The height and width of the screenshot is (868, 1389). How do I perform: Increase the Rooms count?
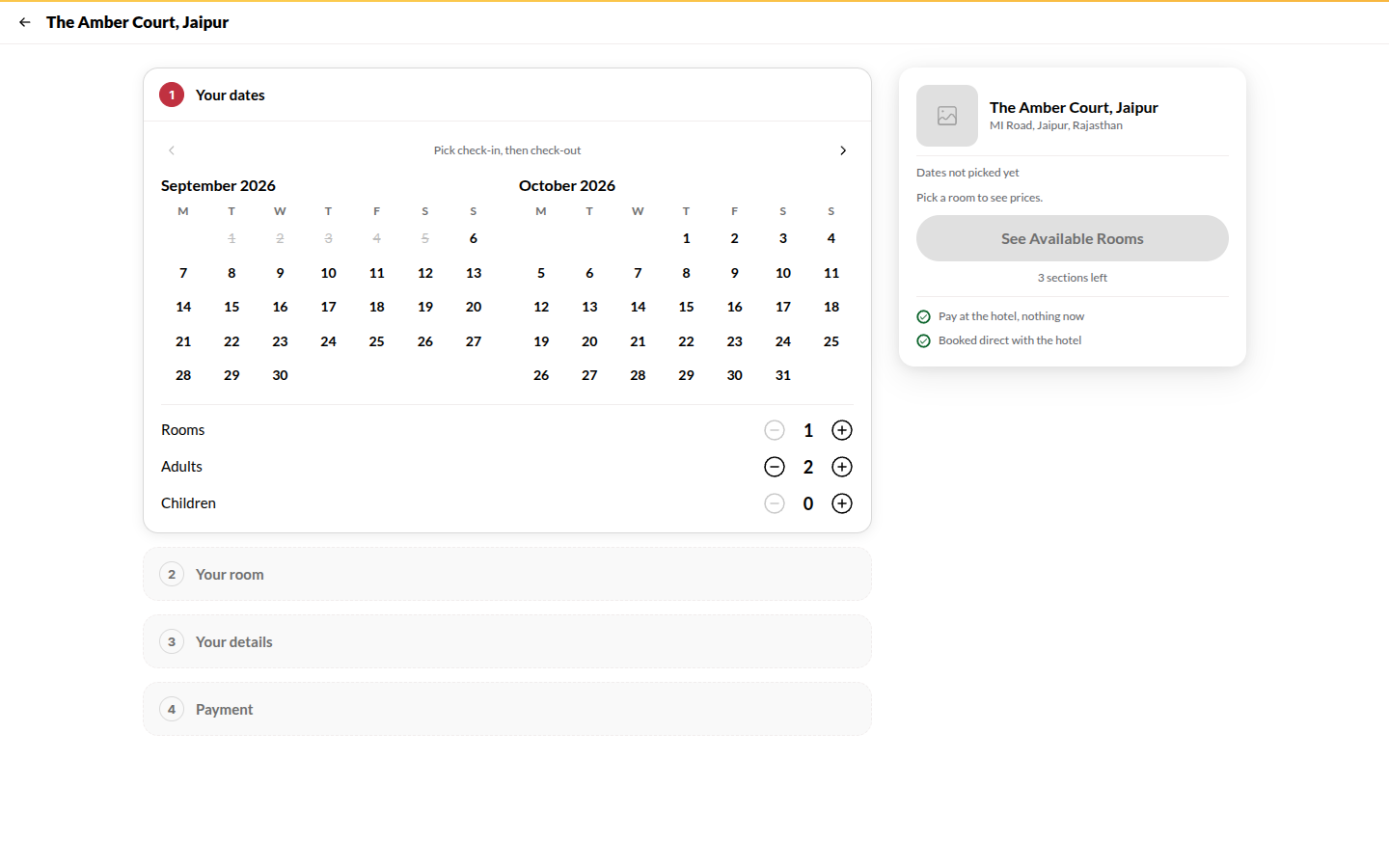(x=842, y=430)
